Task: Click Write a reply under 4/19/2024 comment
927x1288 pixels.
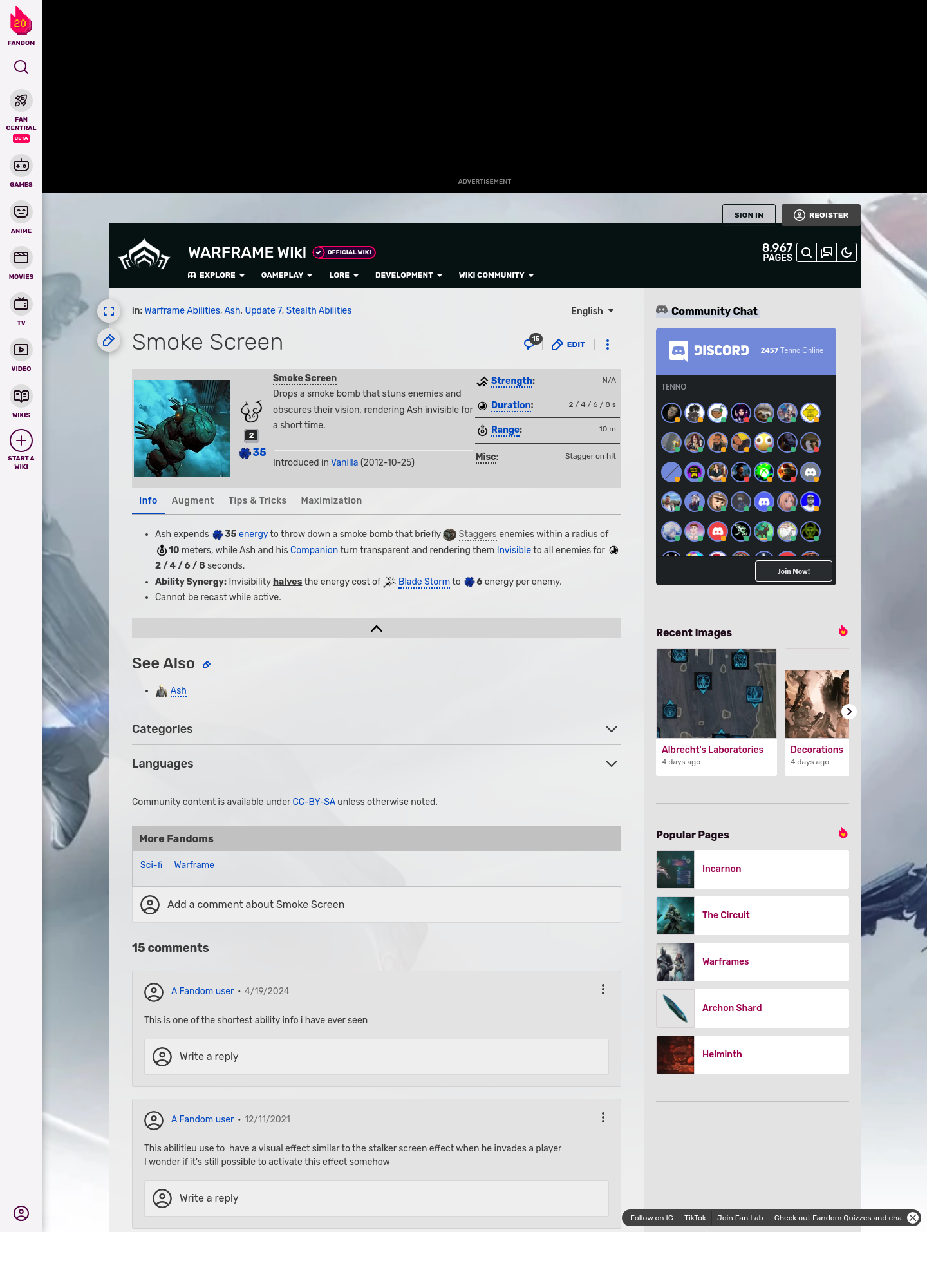Action: pos(377,1057)
